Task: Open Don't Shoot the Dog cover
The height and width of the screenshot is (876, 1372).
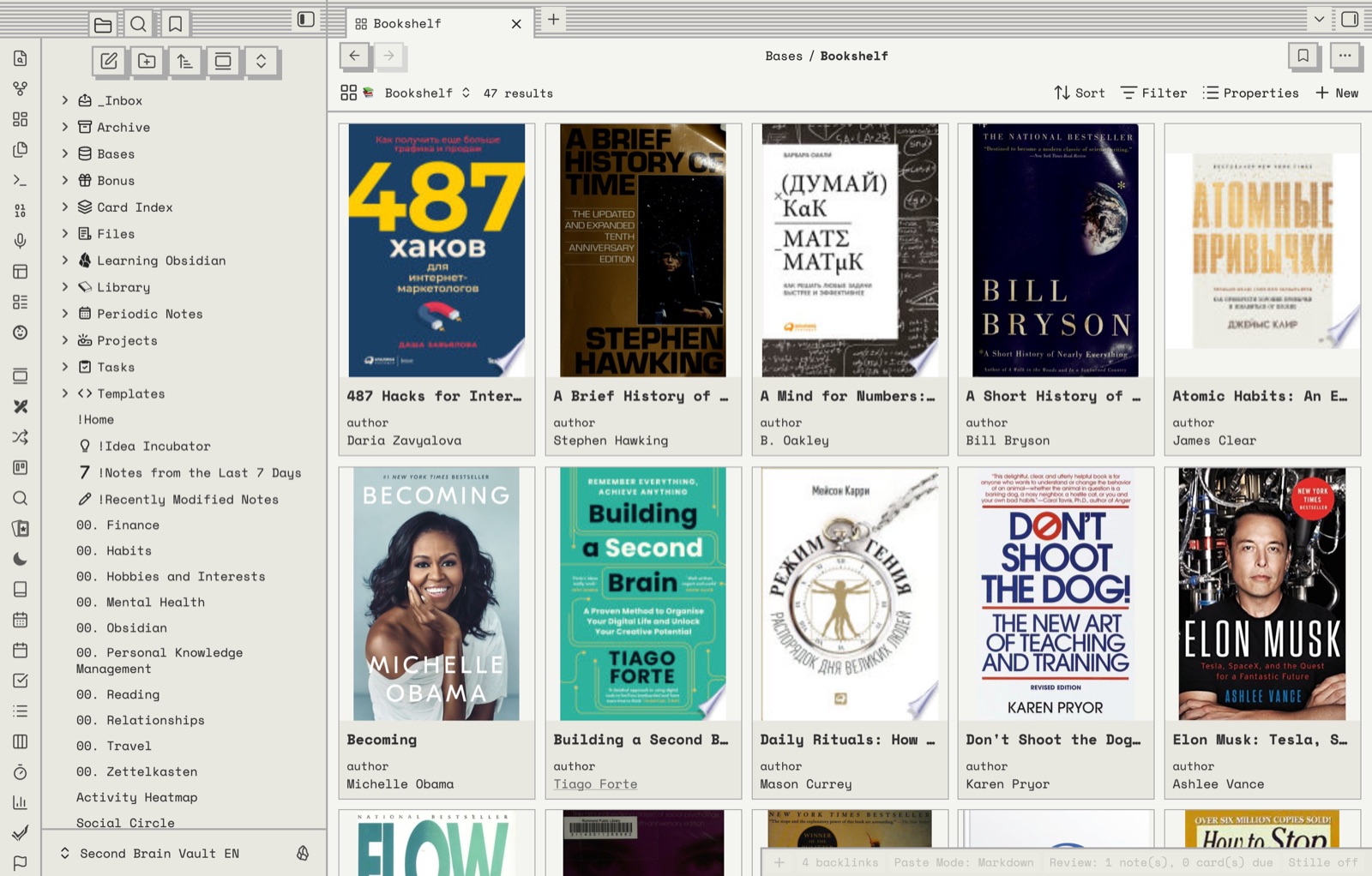Action: pyautogui.click(x=1056, y=594)
